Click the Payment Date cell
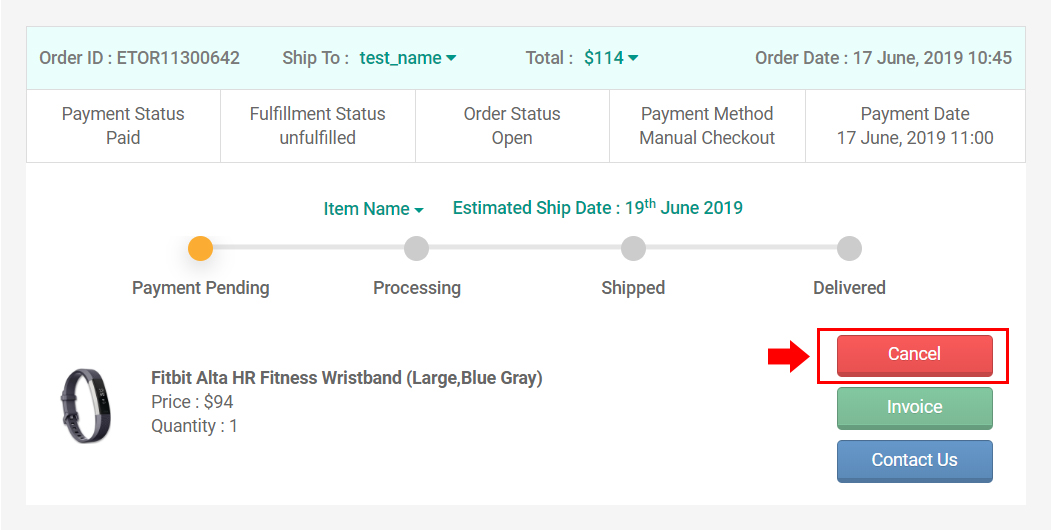This screenshot has height=530, width=1051. 915,126
